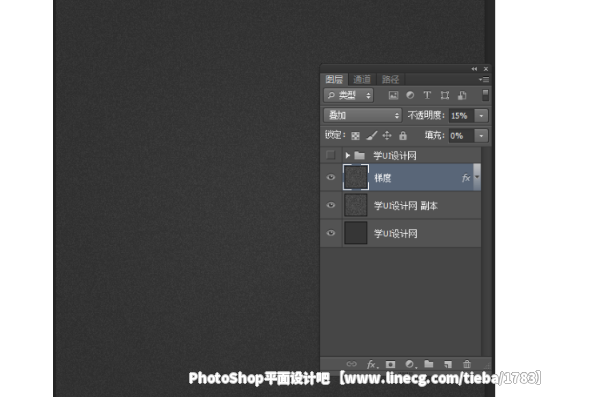Switch to the 路径 tab
The height and width of the screenshot is (397, 597).
(x=390, y=79)
